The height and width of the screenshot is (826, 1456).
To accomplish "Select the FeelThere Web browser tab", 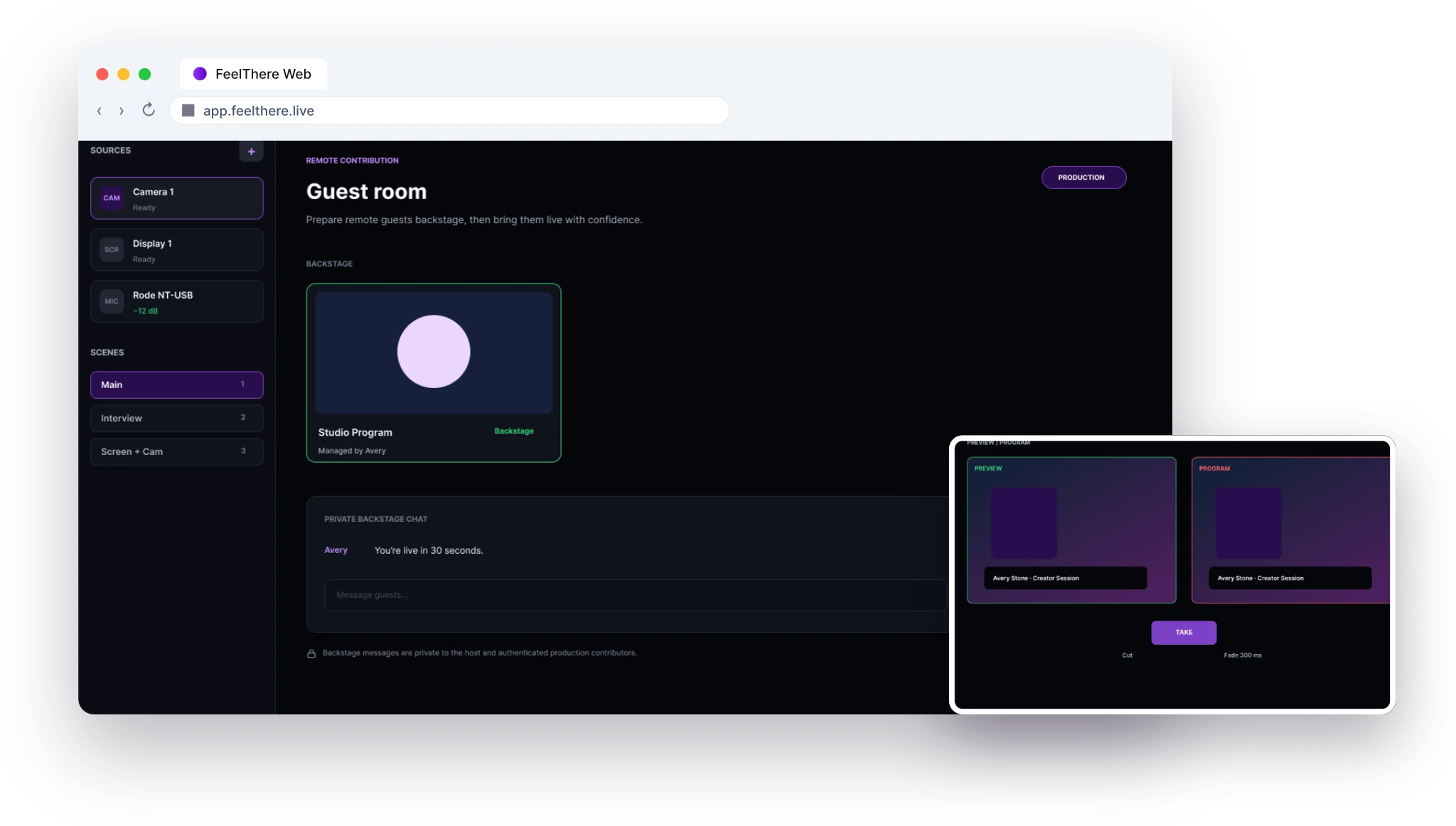I will 254,74.
